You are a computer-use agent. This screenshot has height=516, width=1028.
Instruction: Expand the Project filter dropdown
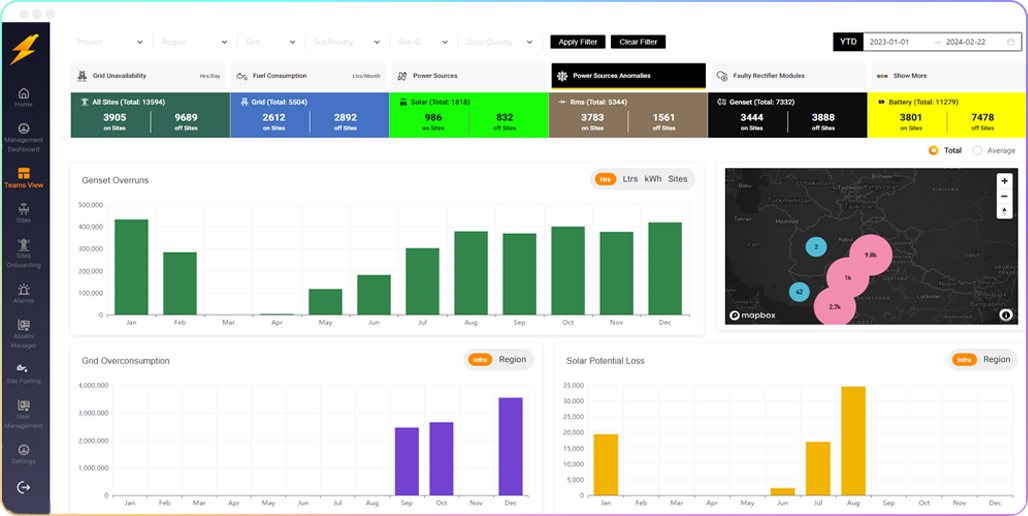click(x=111, y=42)
